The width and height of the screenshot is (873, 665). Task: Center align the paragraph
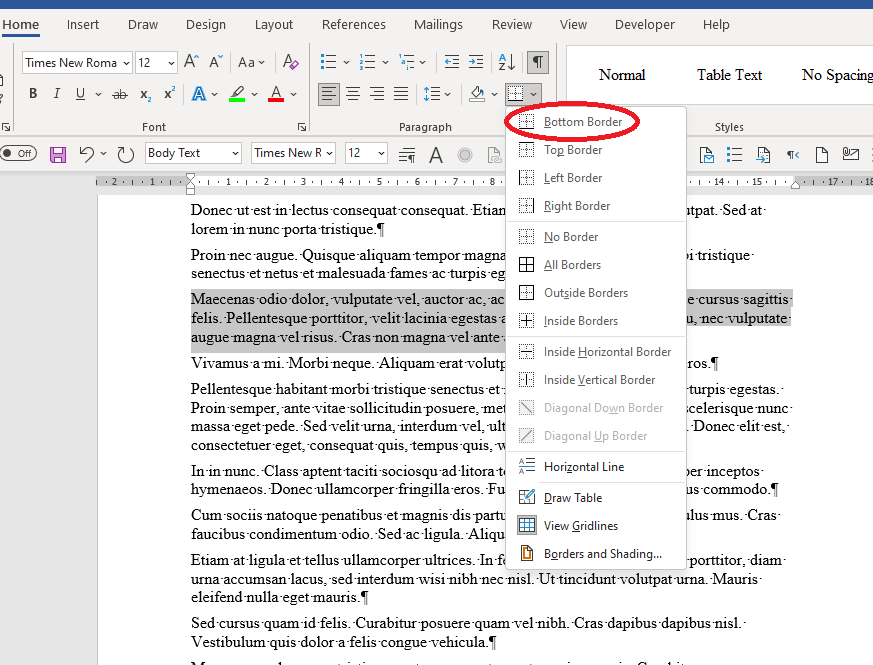[353, 94]
